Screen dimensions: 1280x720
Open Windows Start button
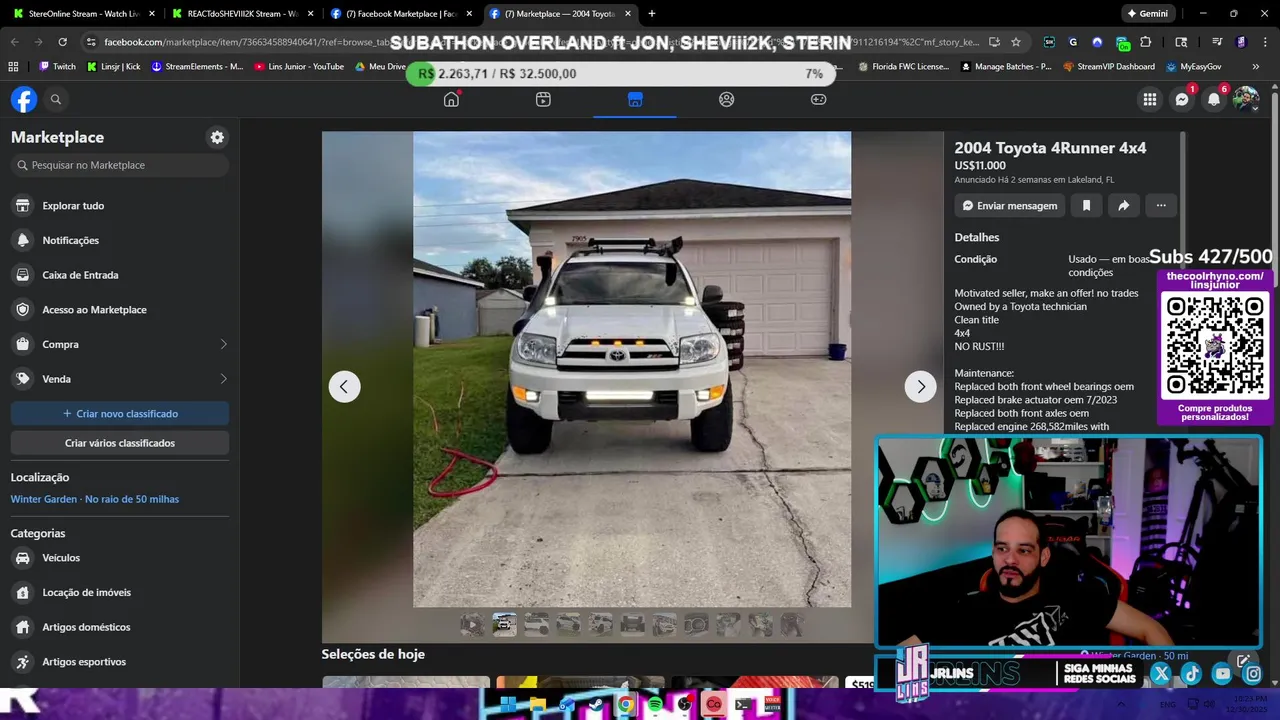[x=508, y=704]
